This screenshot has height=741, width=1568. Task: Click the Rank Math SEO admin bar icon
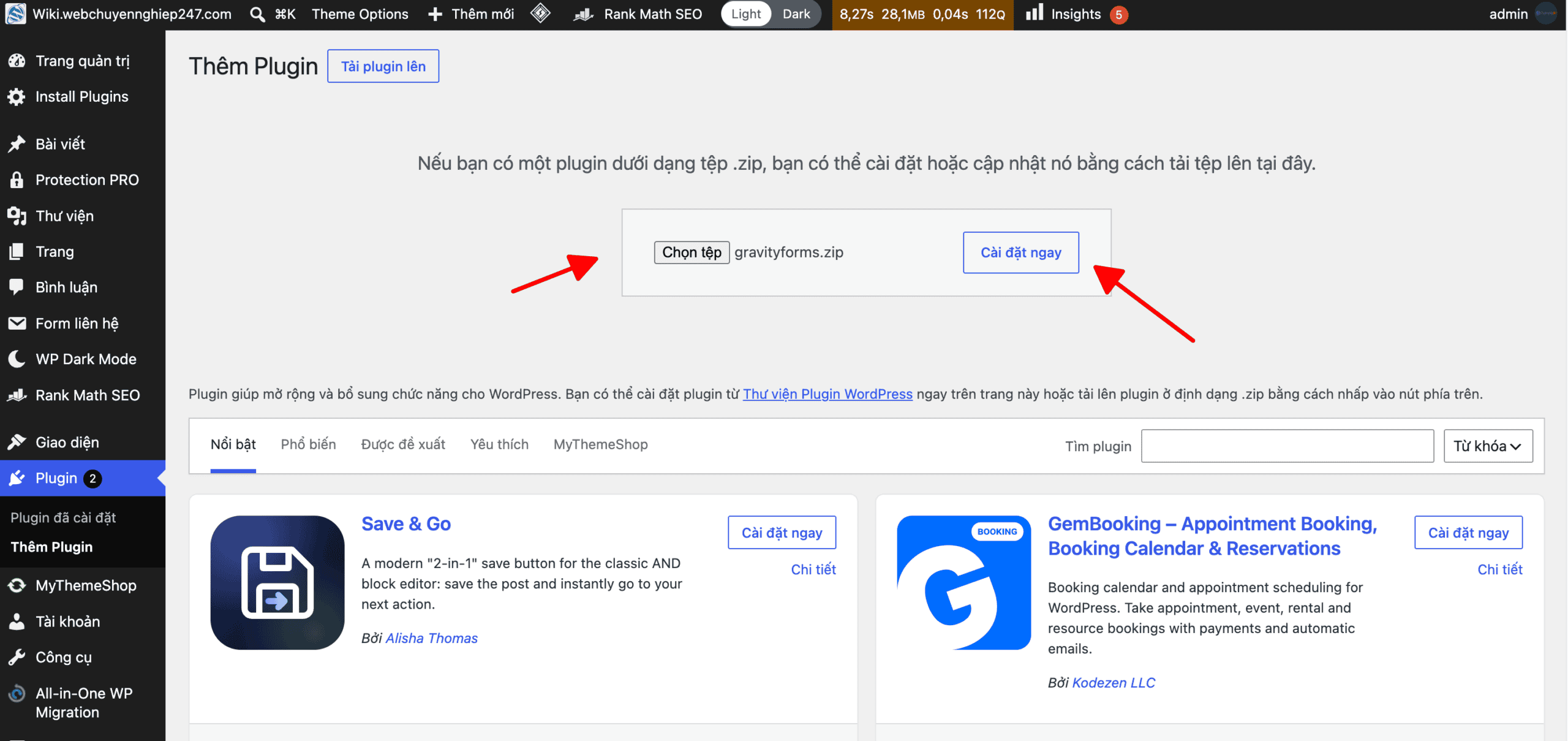[584, 14]
